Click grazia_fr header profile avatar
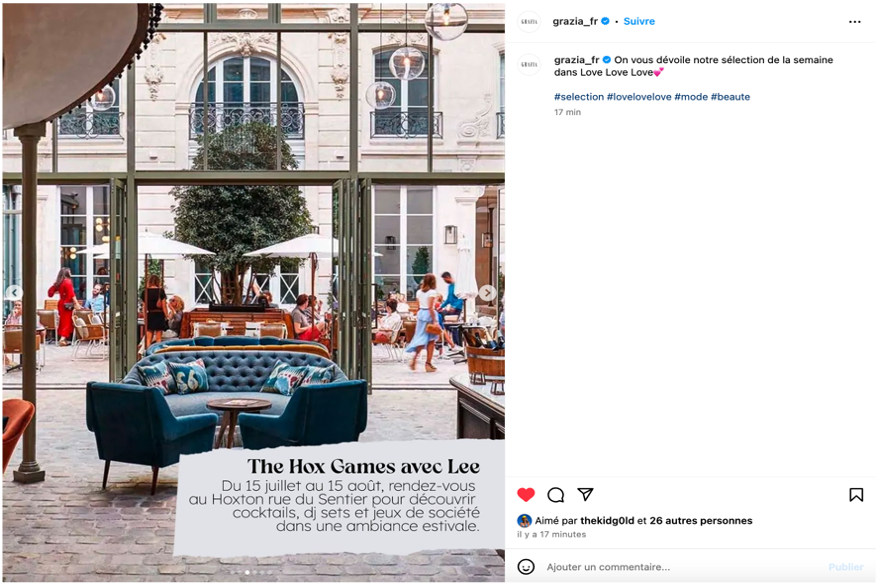Viewport: 880px width, 586px height. pyautogui.click(x=529, y=22)
